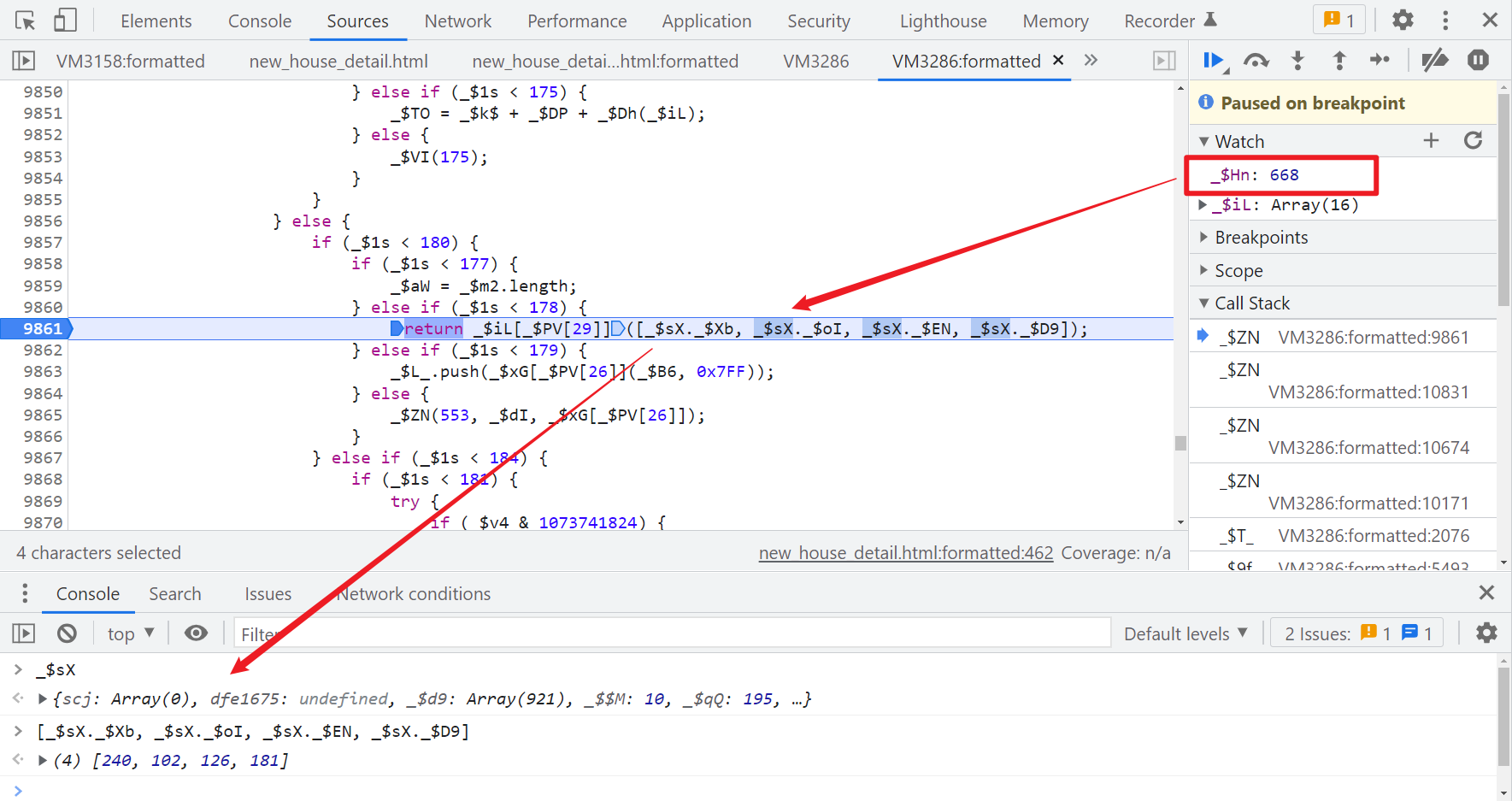Open console settings gear
1512x801 pixels.
pyautogui.click(x=1486, y=633)
